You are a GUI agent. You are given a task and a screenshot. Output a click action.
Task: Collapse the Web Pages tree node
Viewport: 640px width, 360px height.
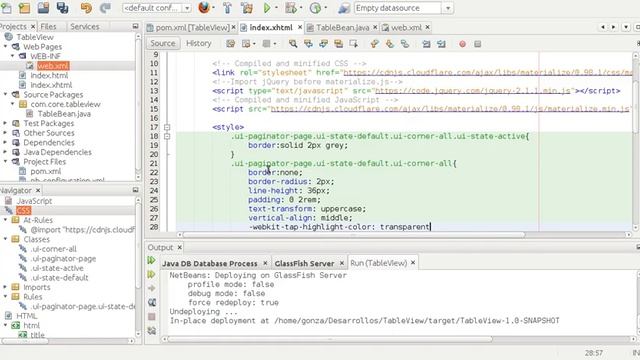(x=5, y=47)
